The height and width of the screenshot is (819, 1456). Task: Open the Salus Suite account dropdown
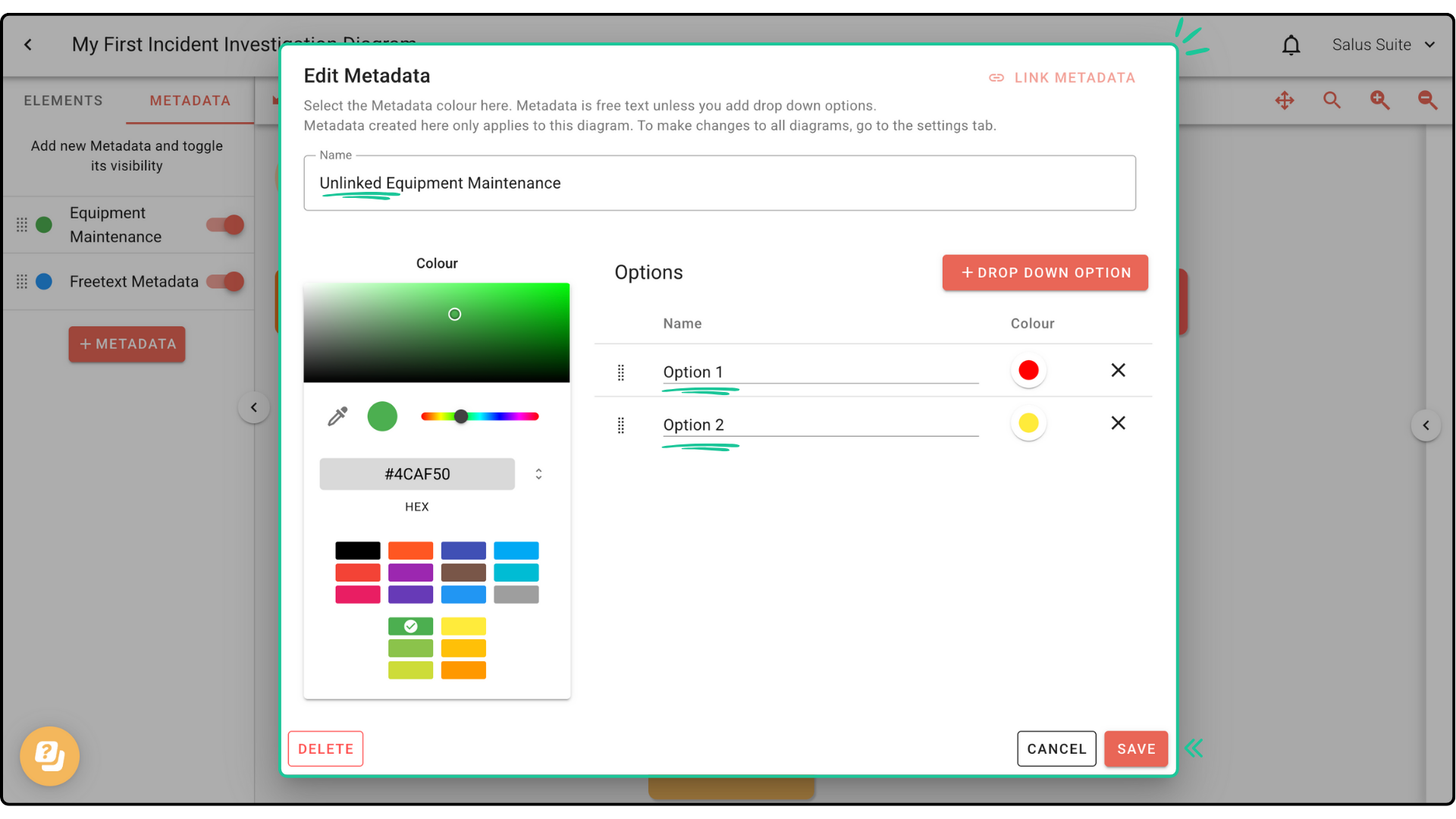(1383, 45)
